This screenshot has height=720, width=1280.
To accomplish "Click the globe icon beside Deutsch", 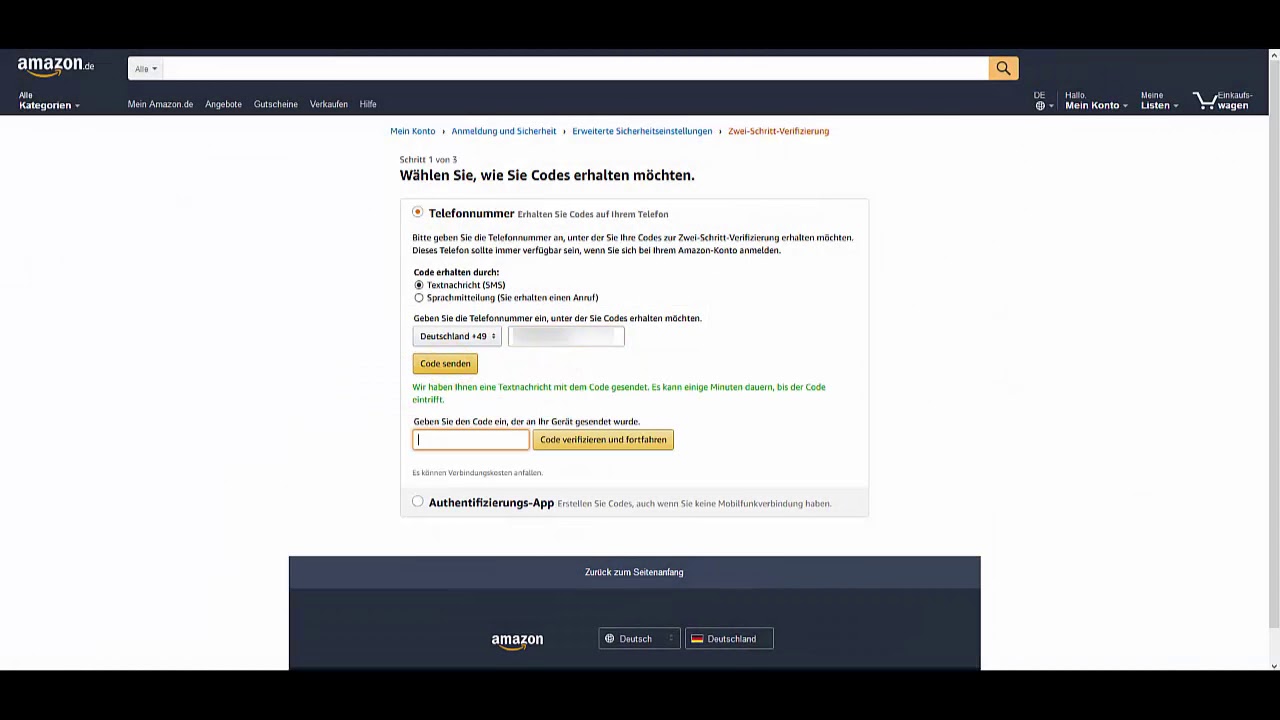I will [x=609, y=639].
